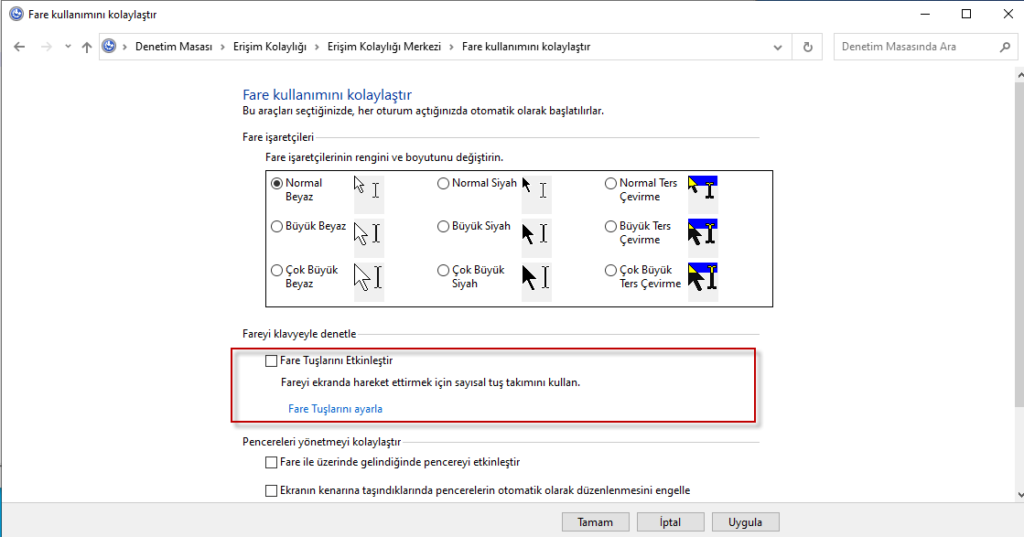Expand the chevron after Erişim Kolaylığı breadcrumb
This screenshot has width=1024, height=537.
click(x=316, y=47)
